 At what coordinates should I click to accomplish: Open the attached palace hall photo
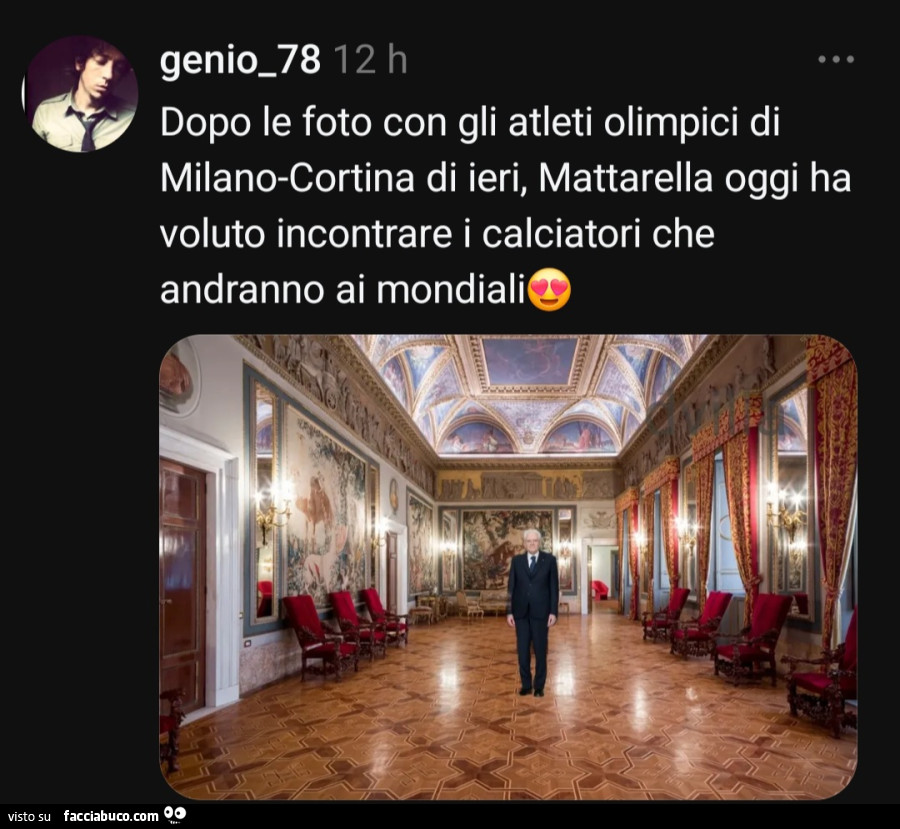click(508, 567)
